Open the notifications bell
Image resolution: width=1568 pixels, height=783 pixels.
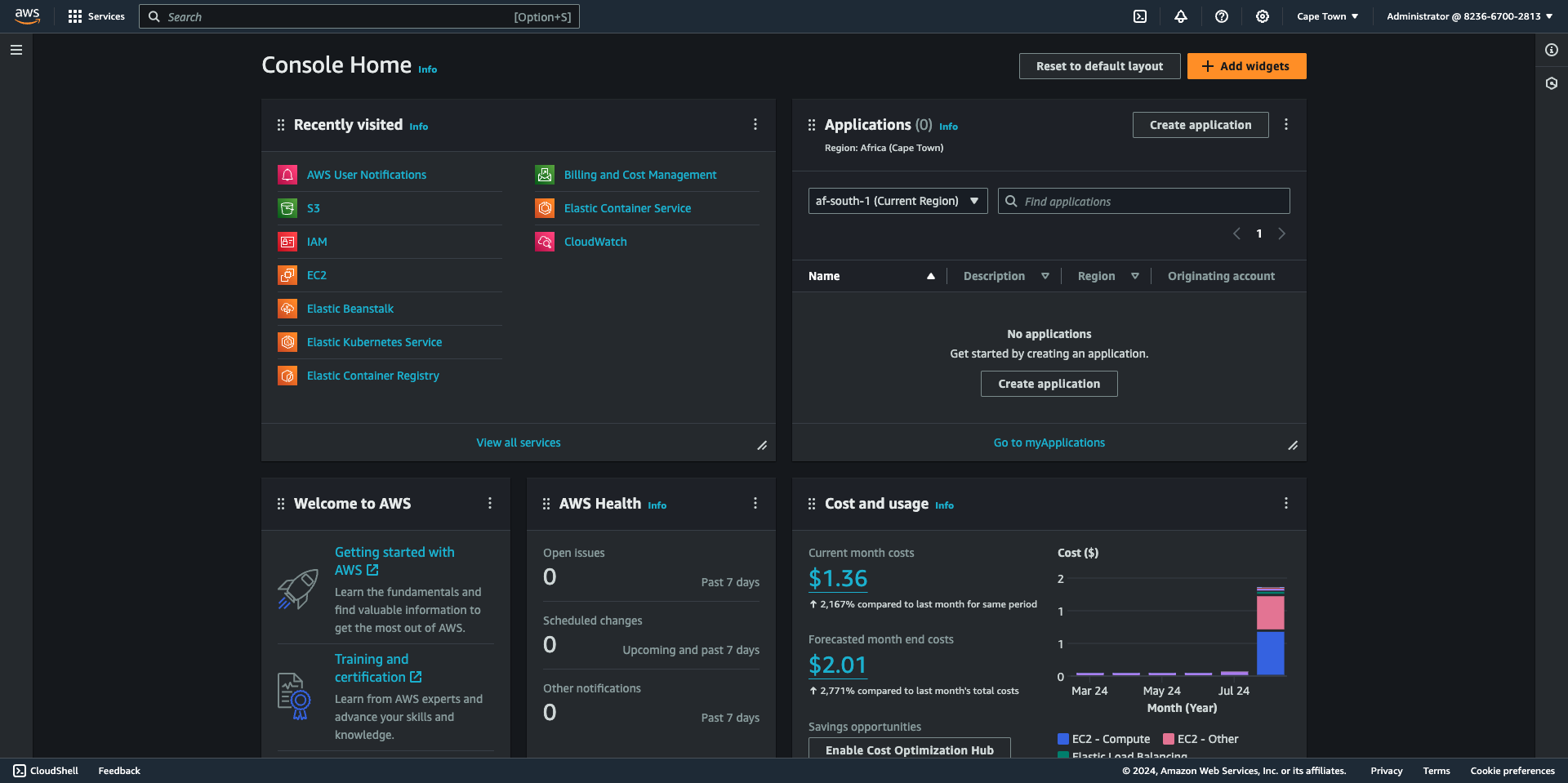pos(1181,16)
